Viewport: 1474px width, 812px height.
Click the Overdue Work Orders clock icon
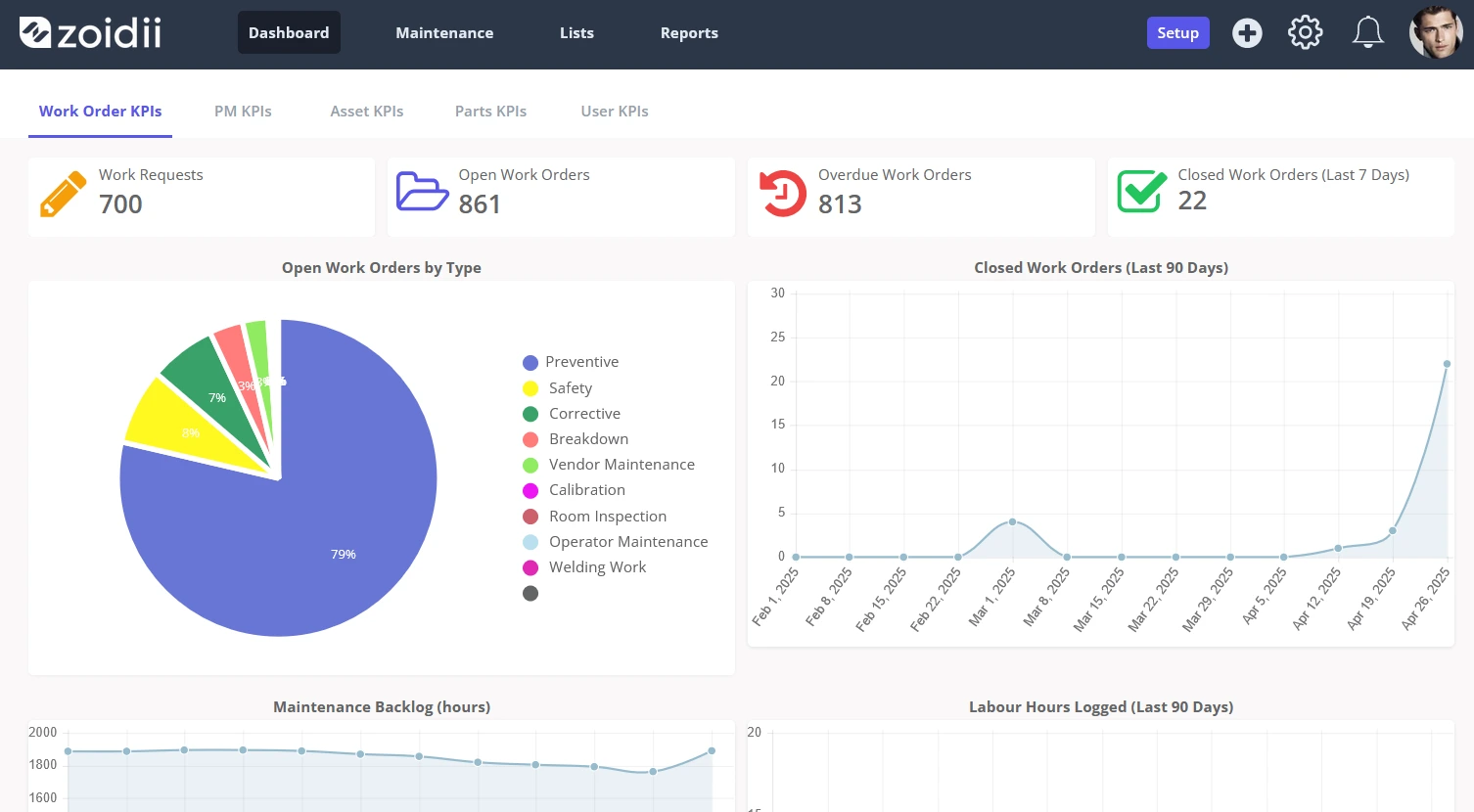click(783, 193)
